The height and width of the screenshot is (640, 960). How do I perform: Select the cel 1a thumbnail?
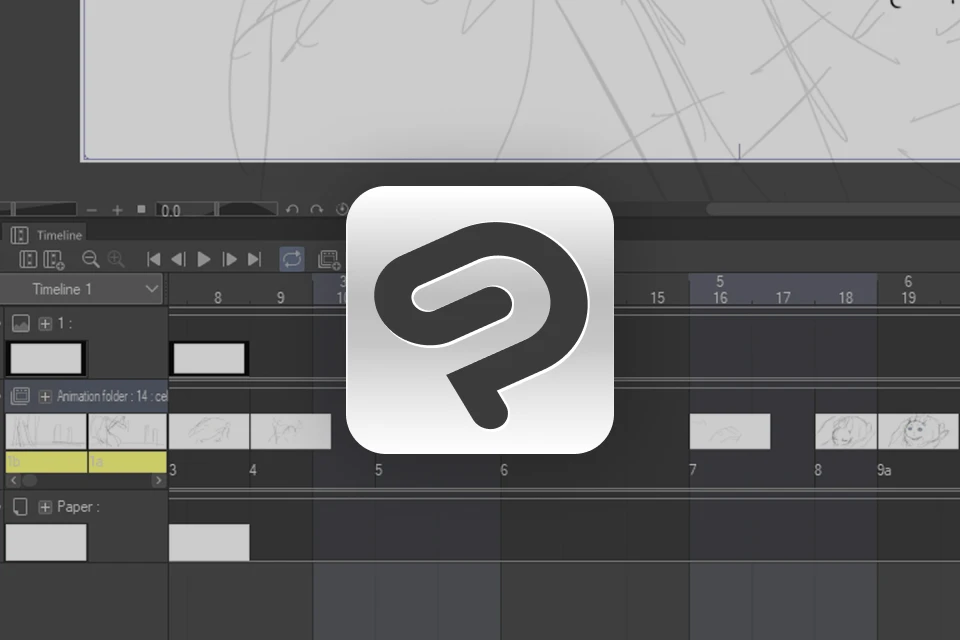coord(127,431)
